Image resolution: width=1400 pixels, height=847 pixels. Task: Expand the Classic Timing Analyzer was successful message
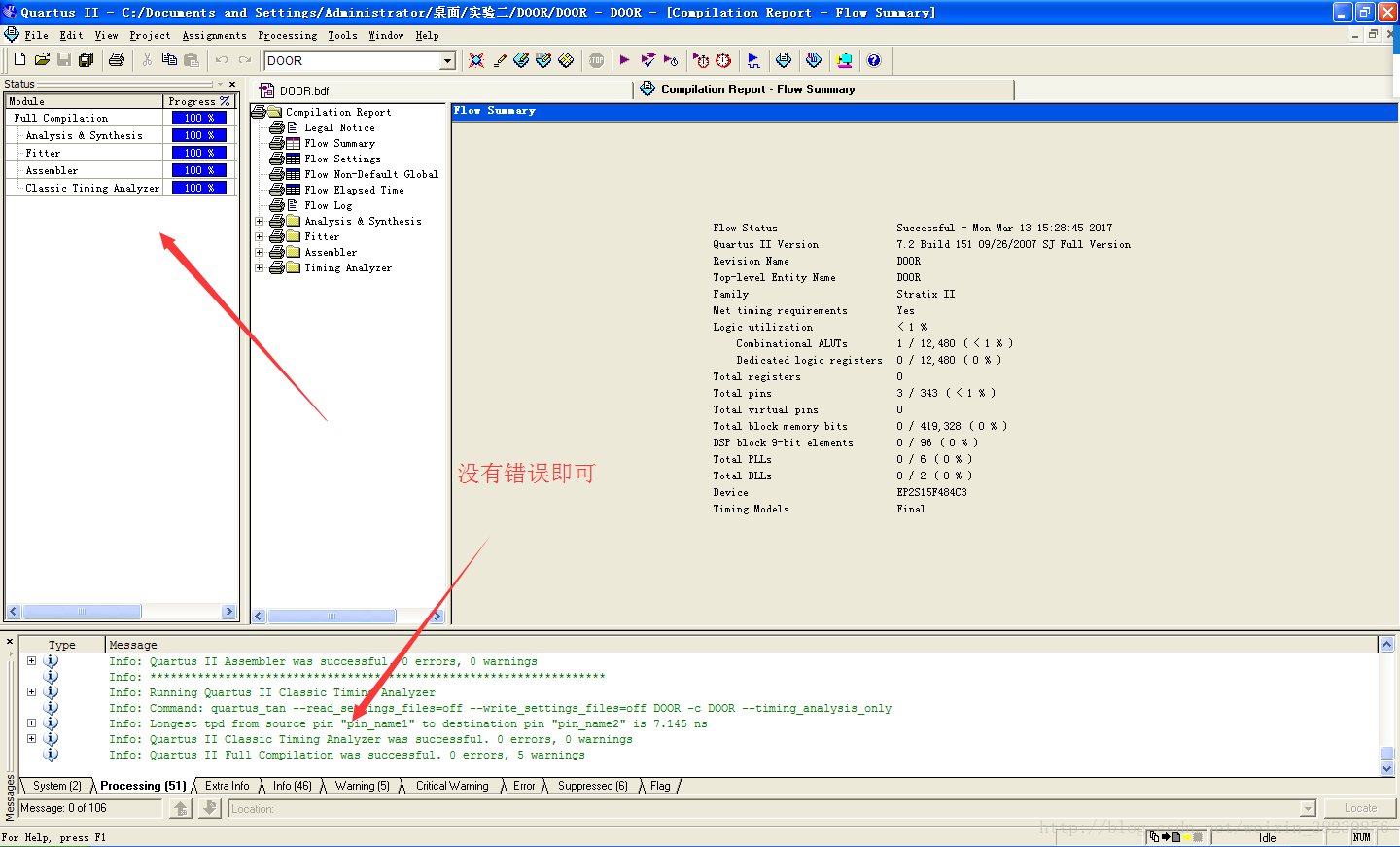tap(31, 739)
